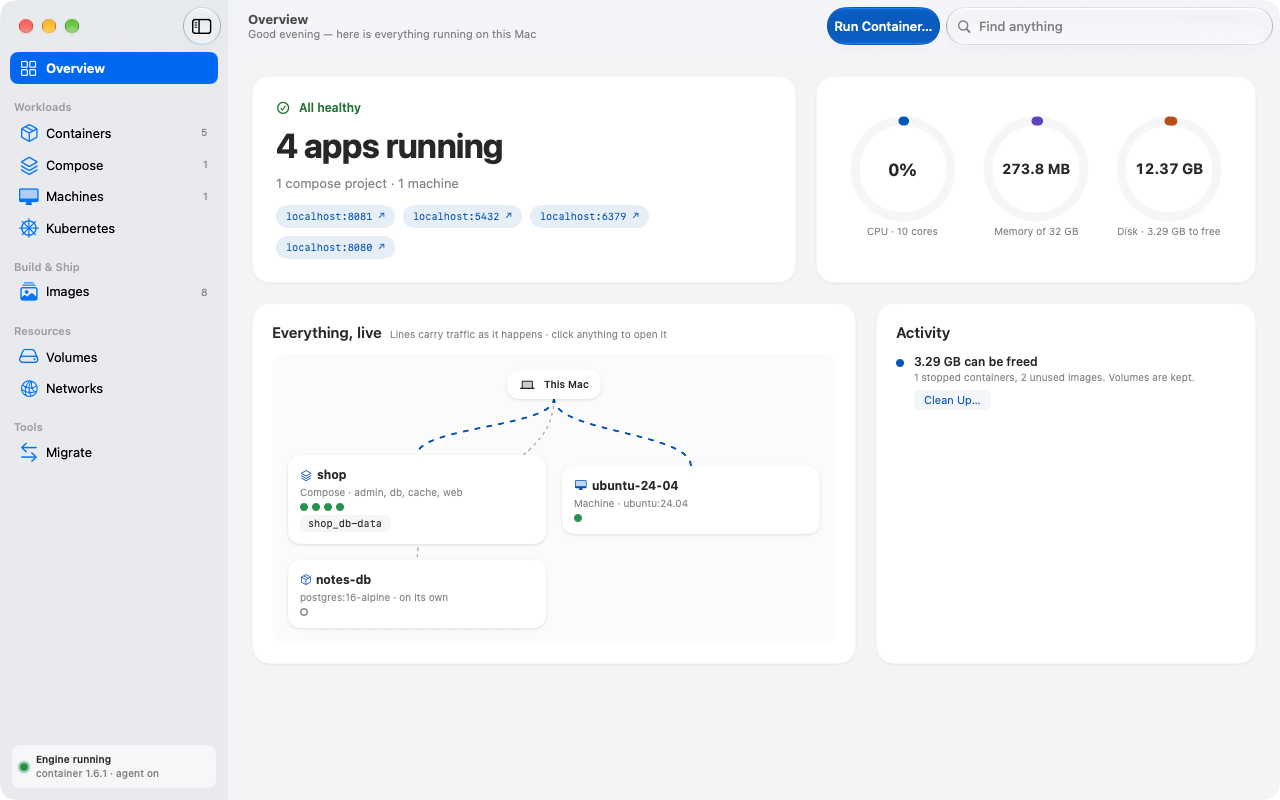This screenshot has width=1280, height=800.
Task: Click the Memory 273.8 MB gauge
Action: tap(1036, 169)
